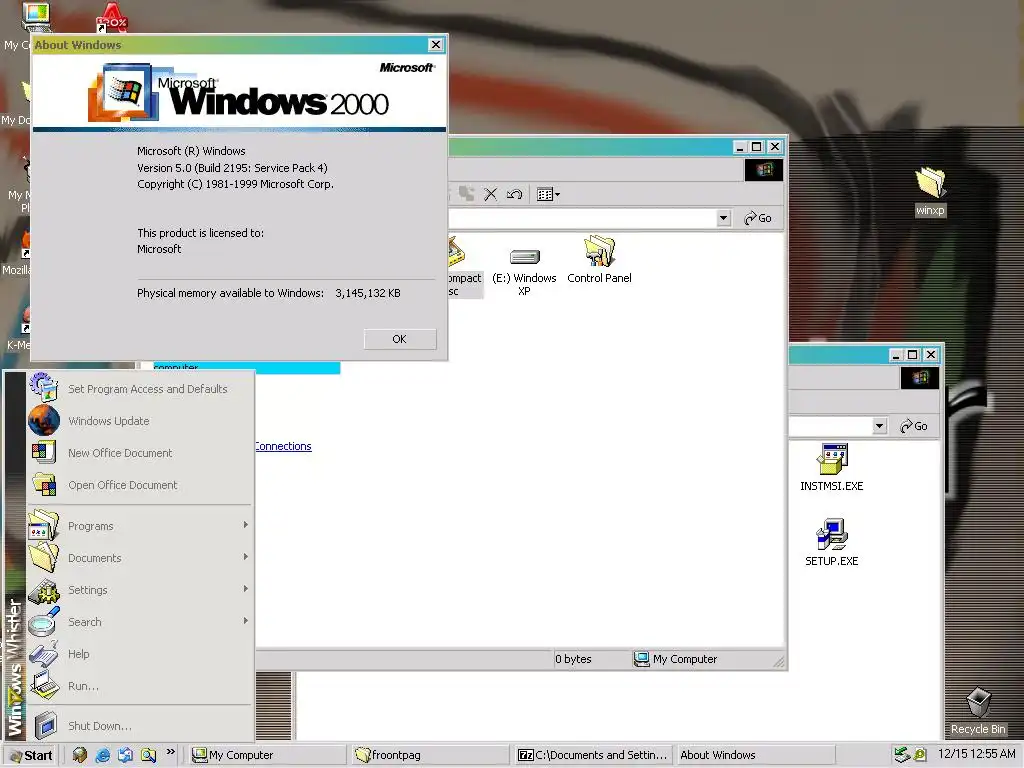Screen dimensions: 1024x768
Task: Click the Help icon in Start menu
Action: [43, 654]
